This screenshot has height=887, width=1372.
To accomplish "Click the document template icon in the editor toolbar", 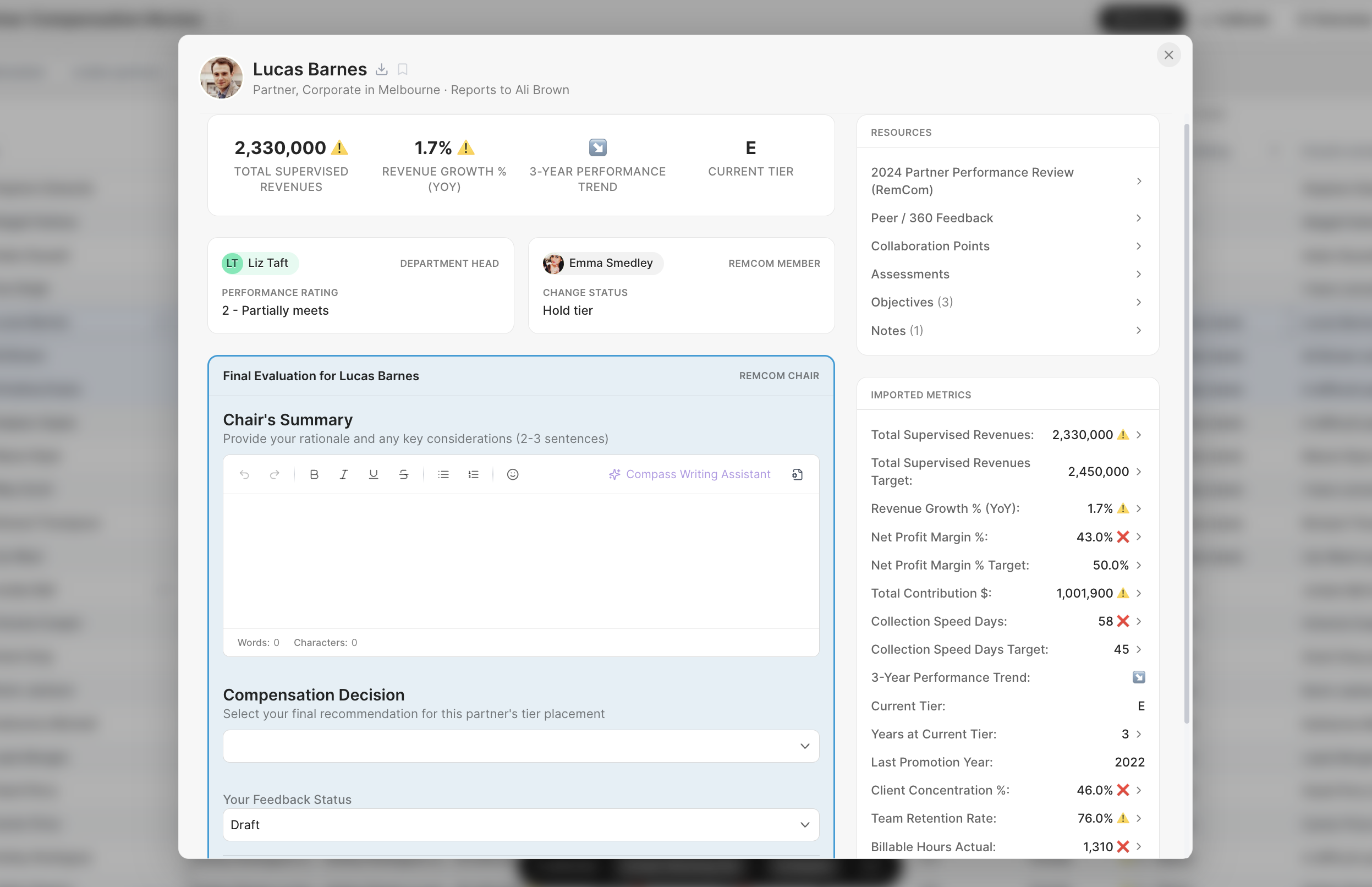I will (797, 474).
